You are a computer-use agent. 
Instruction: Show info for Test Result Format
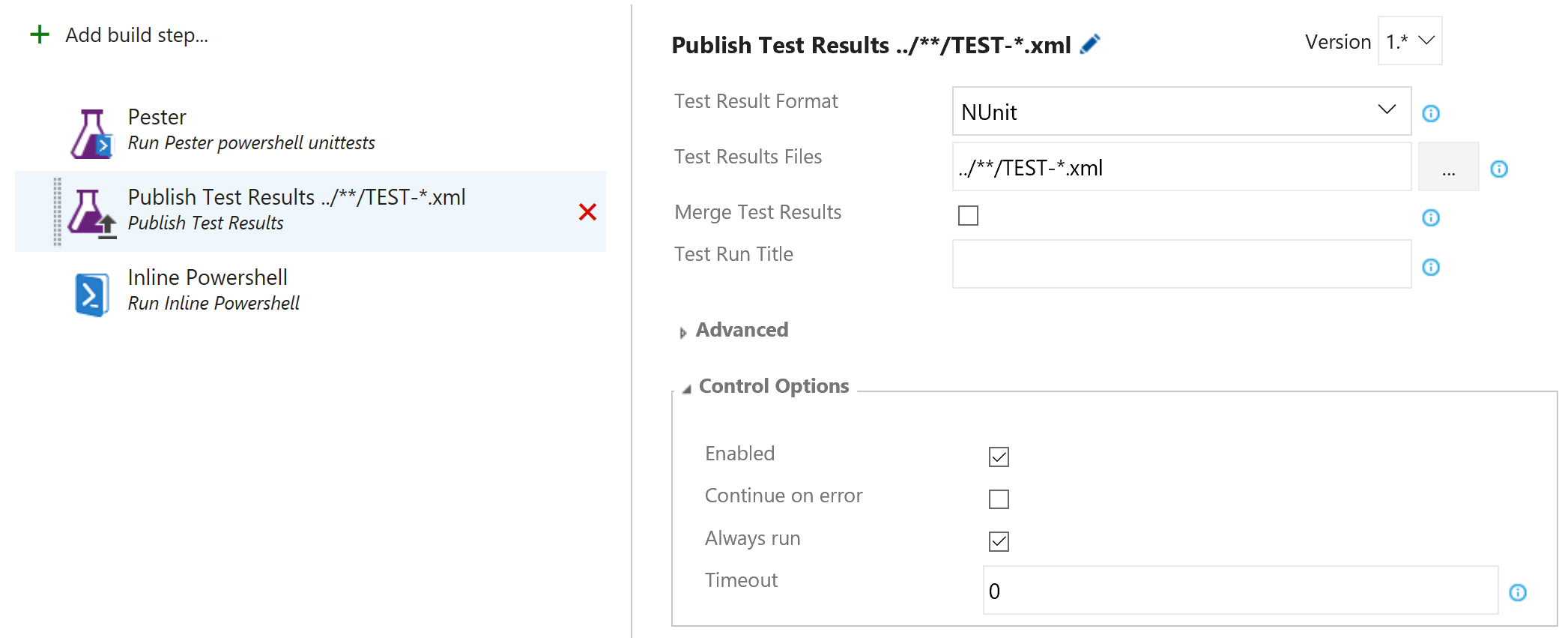click(x=1431, y=113)
